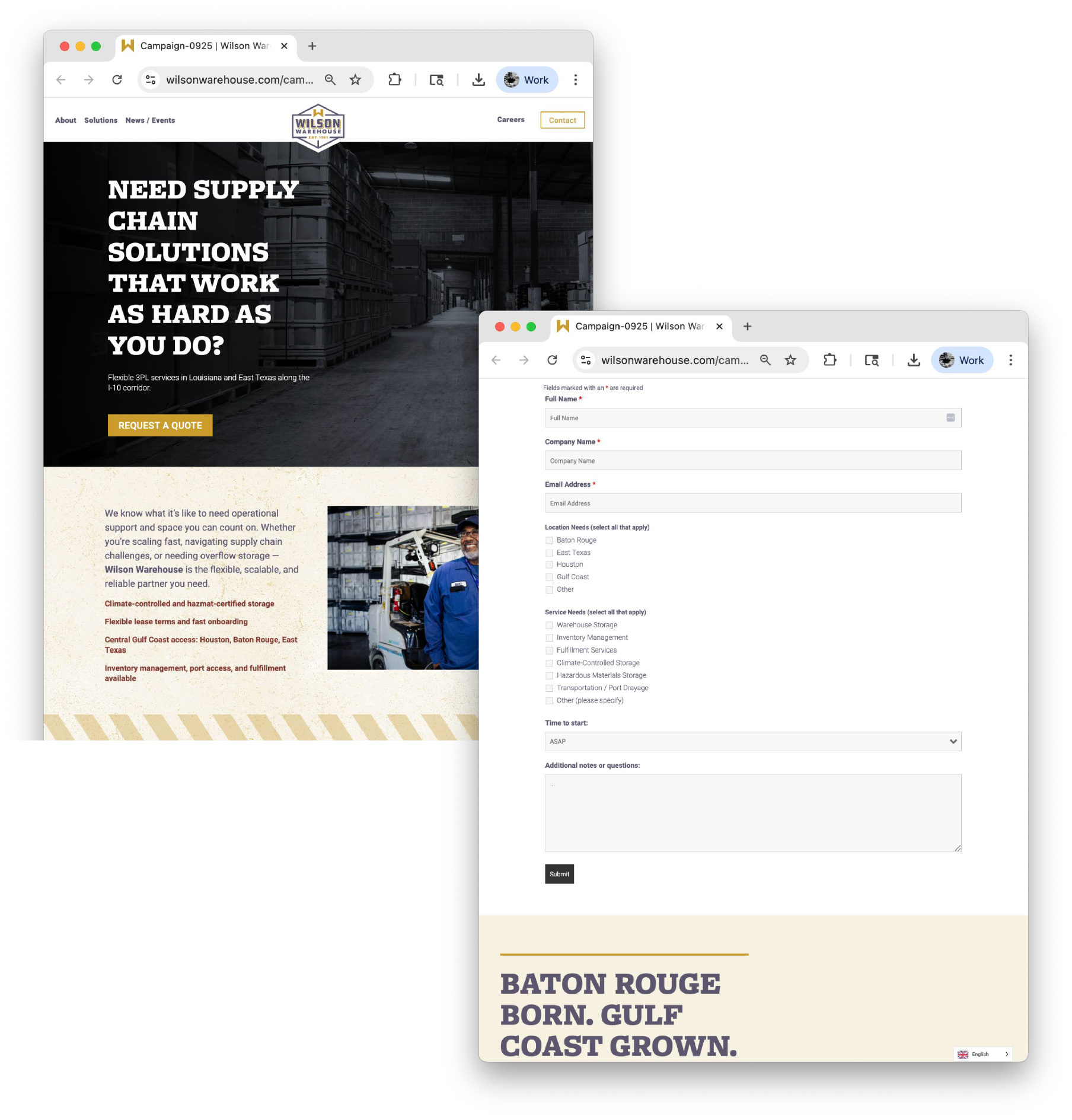This screenshot has width=1072, height=1120.
Task: Check the Climate-Controlled Storage checkbox
Action: coord(549,663)
